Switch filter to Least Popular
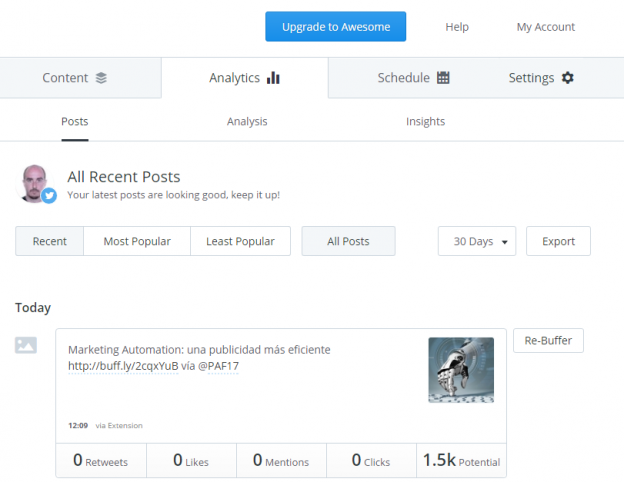 (240, 241)
